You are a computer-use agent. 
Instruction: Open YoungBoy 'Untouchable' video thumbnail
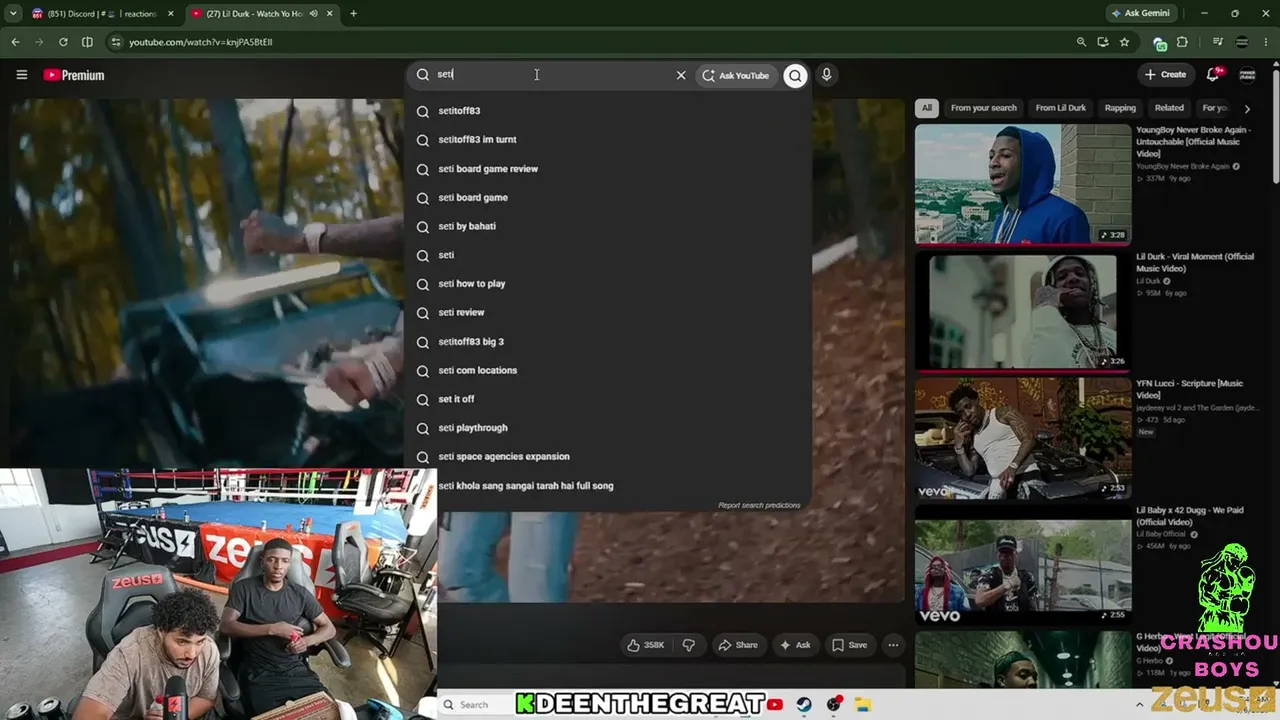coord(1023,184)
